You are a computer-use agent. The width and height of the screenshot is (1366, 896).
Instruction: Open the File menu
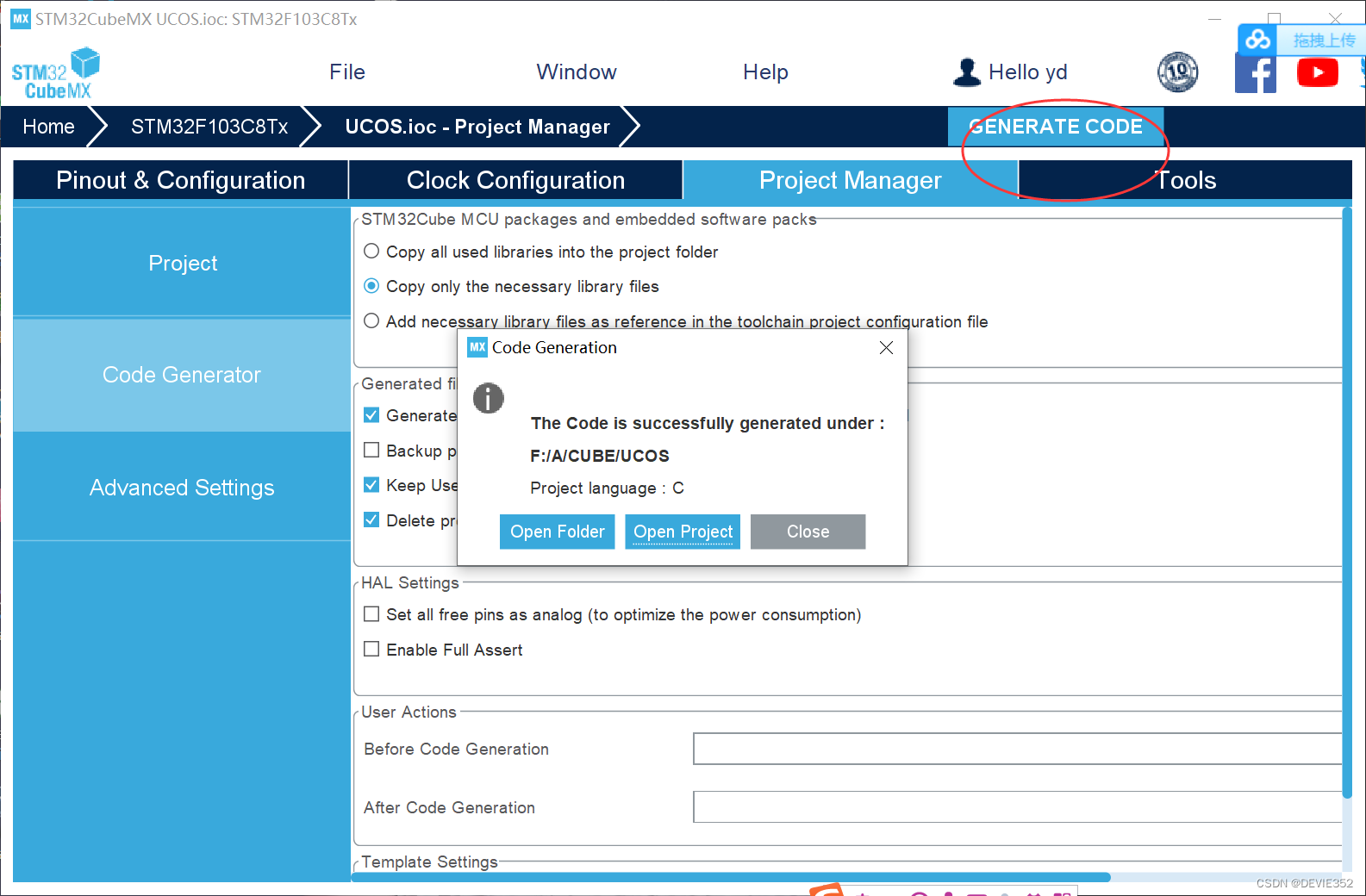pos(347,72)
